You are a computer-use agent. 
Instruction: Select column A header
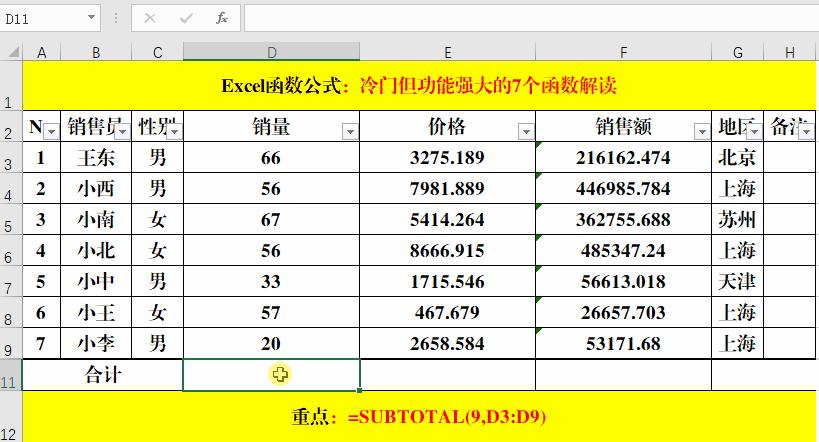(x=41, y=52)
